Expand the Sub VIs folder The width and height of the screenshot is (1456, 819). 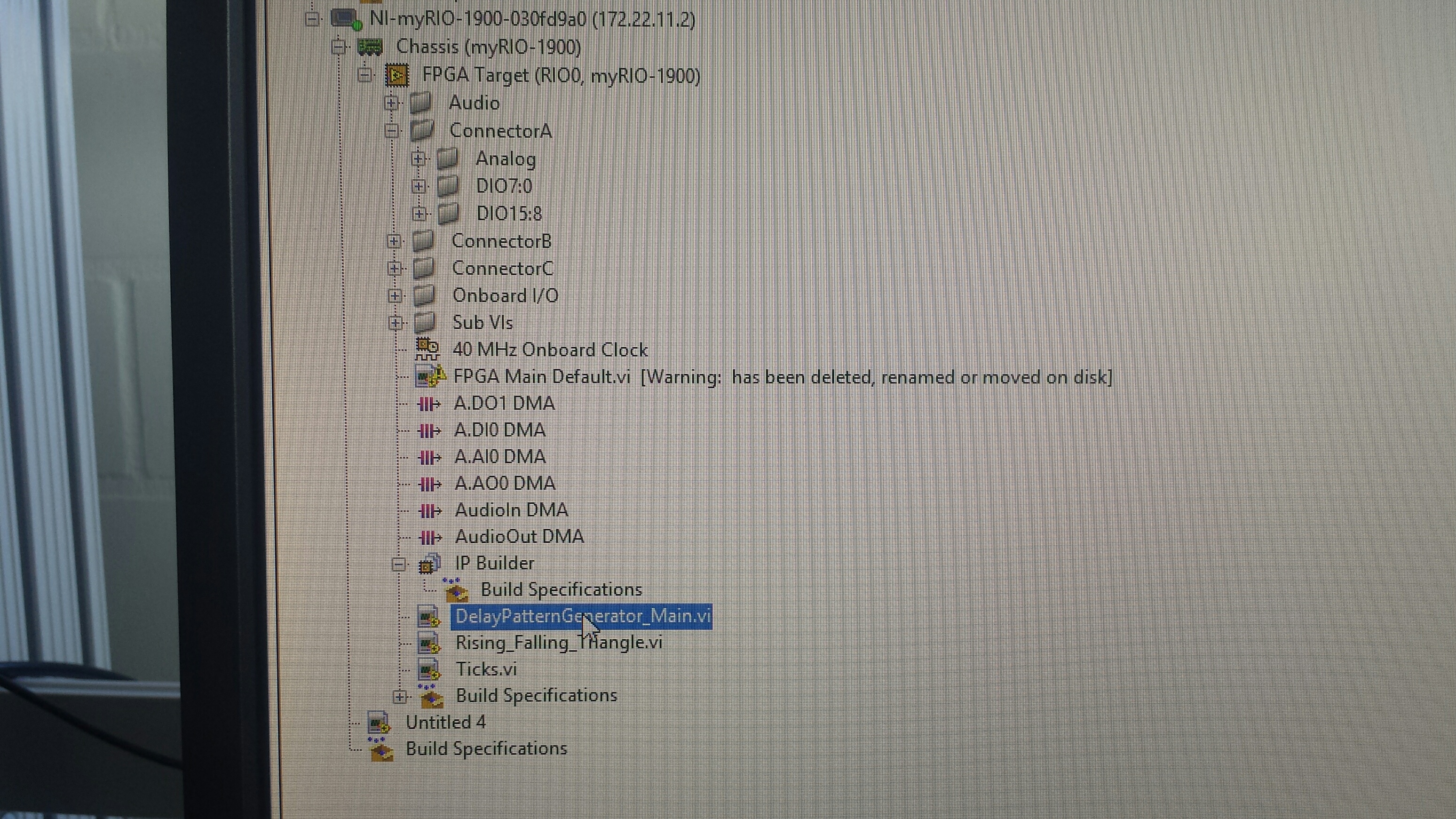pyautogui.click(x=396, y=323)
